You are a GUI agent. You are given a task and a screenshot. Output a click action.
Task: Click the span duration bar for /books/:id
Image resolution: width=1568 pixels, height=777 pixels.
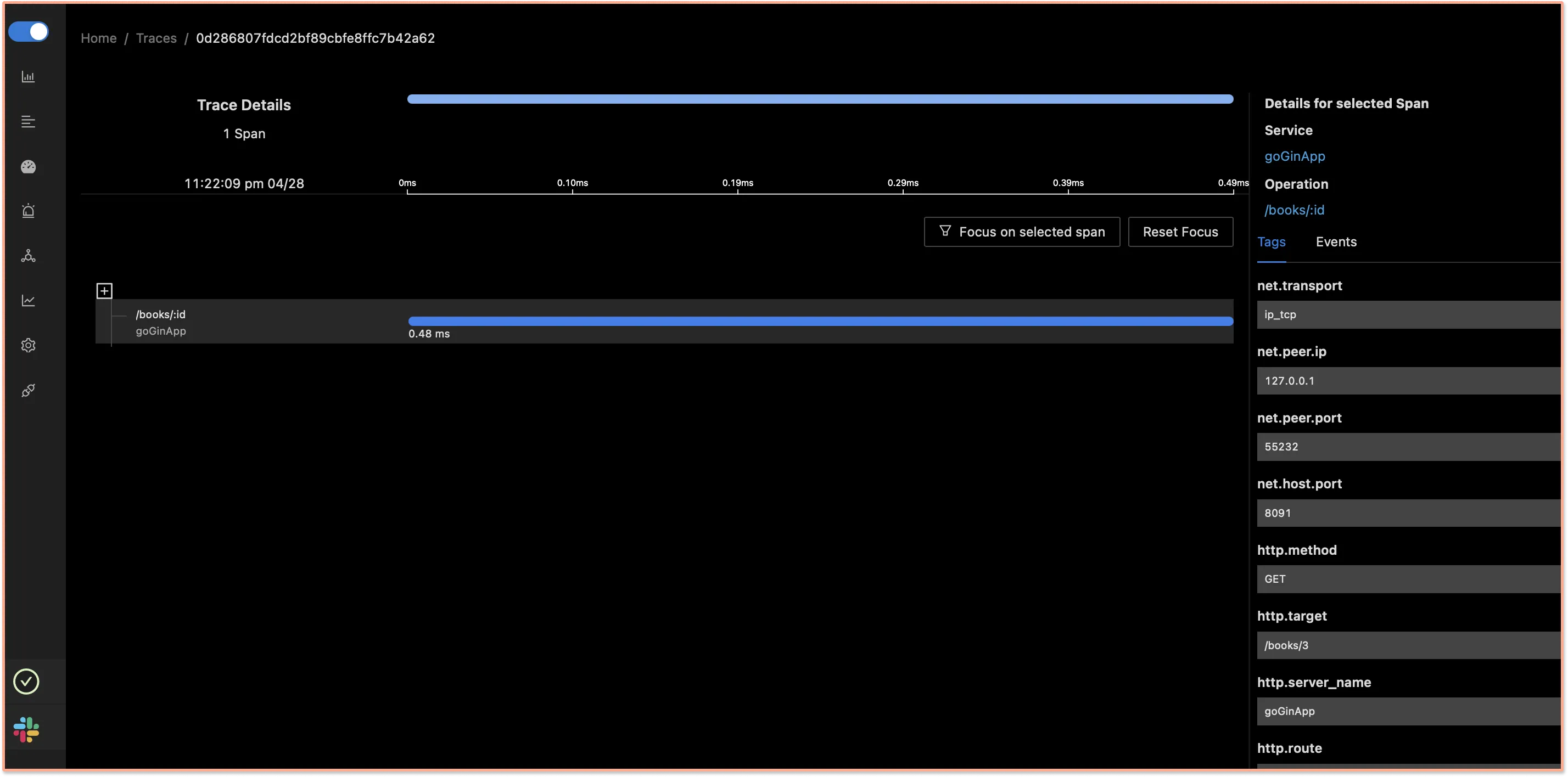[x=821, y=321]
